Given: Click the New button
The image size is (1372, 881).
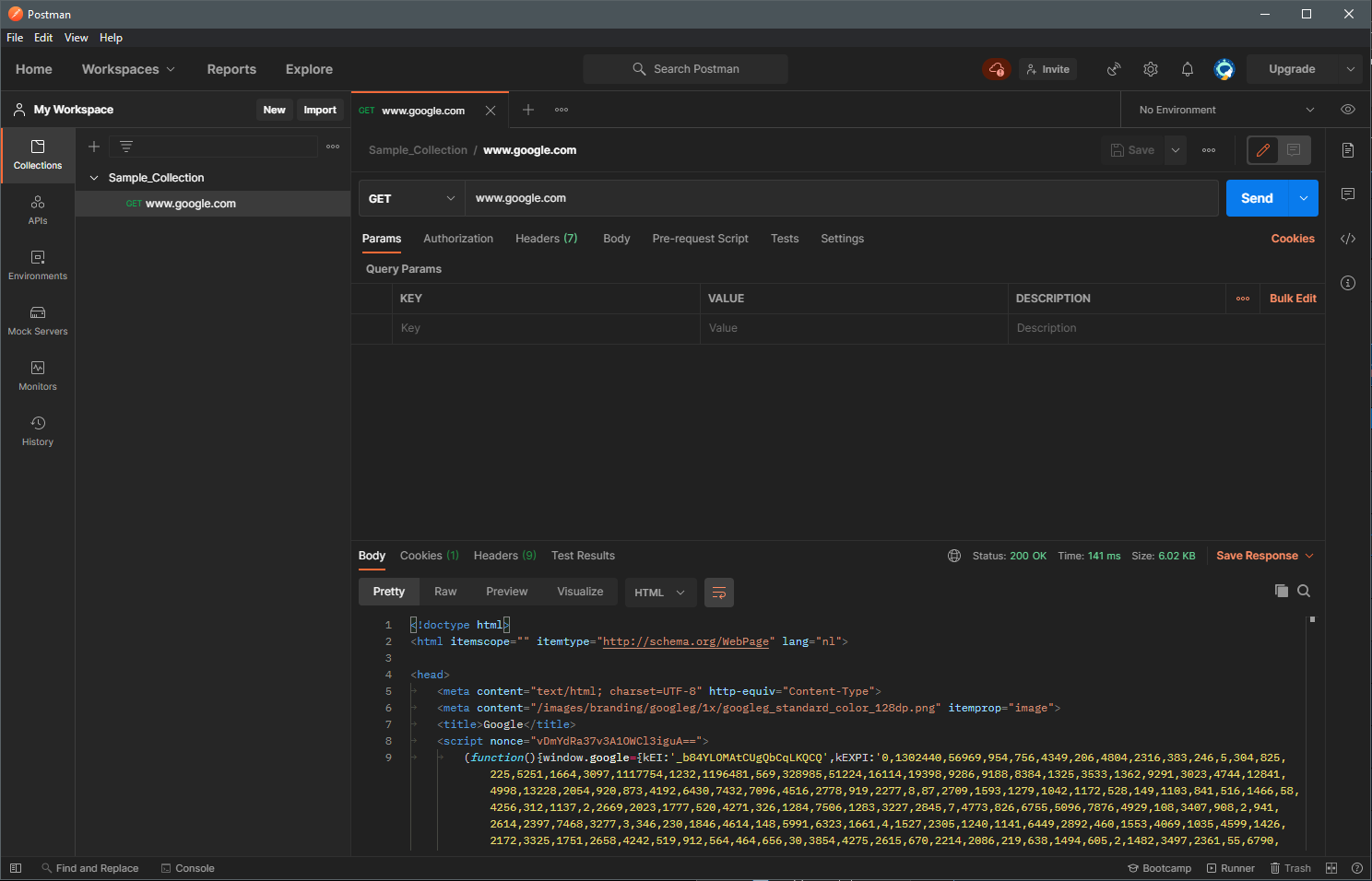Looking at the screenshot, I should [x=275, y=110].
